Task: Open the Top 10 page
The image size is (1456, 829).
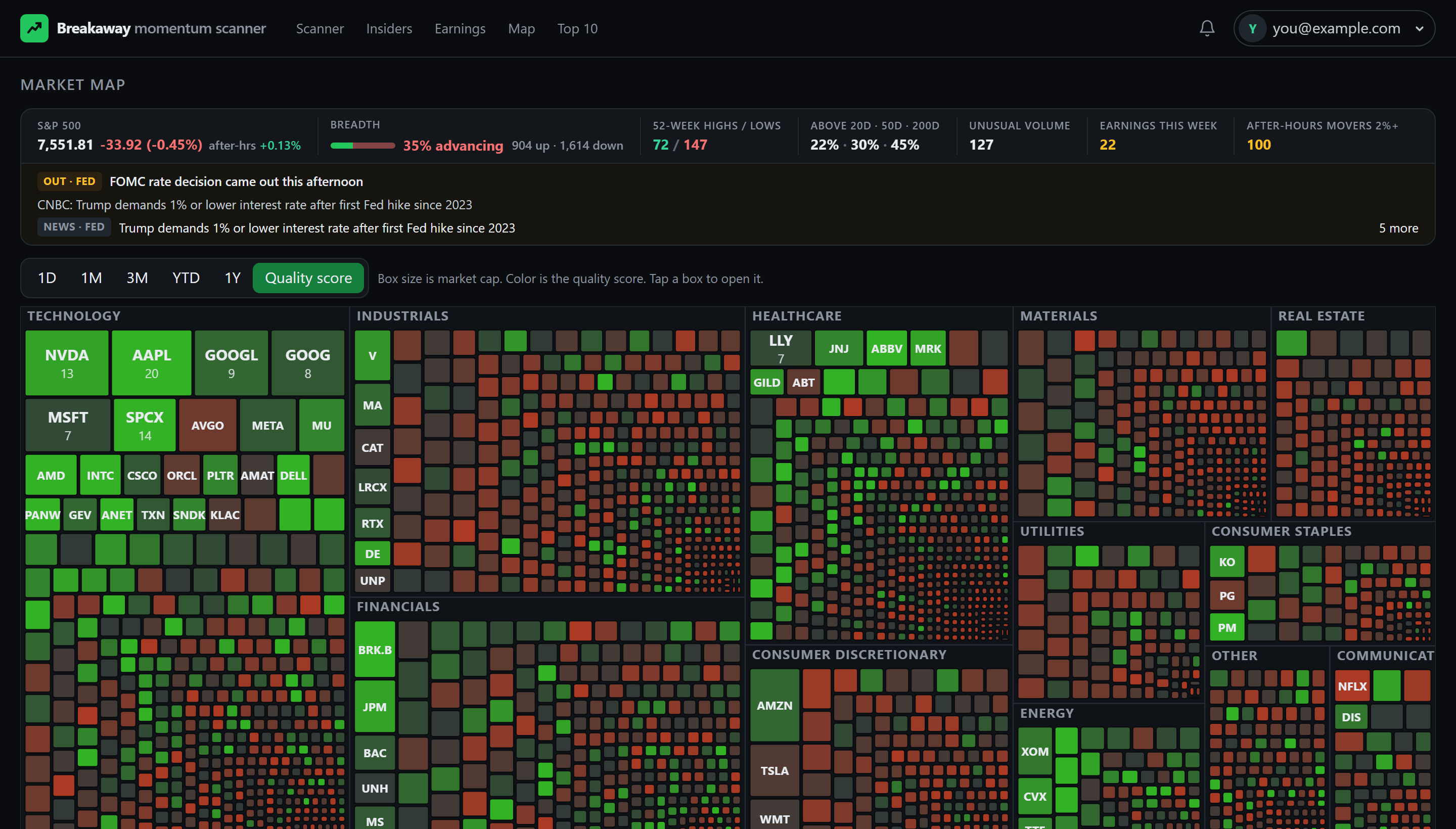Action: [577, 28]
